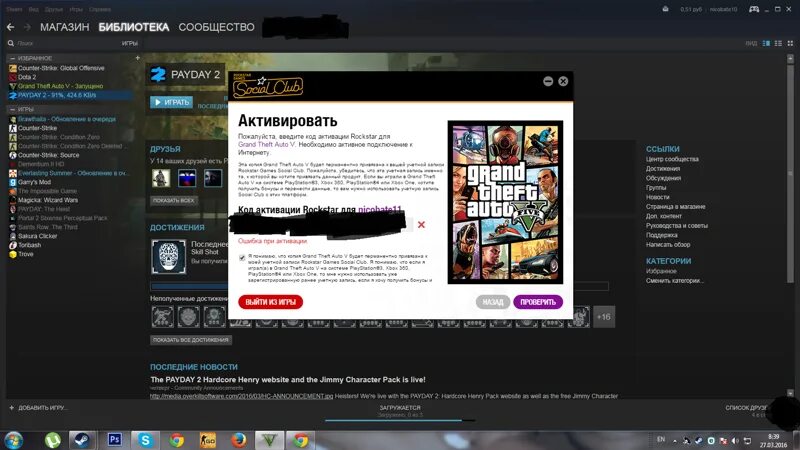The image size is (800, 450).
Task: Collapse the ИЗБРАННОЕ category
Action: pos(12,58)
